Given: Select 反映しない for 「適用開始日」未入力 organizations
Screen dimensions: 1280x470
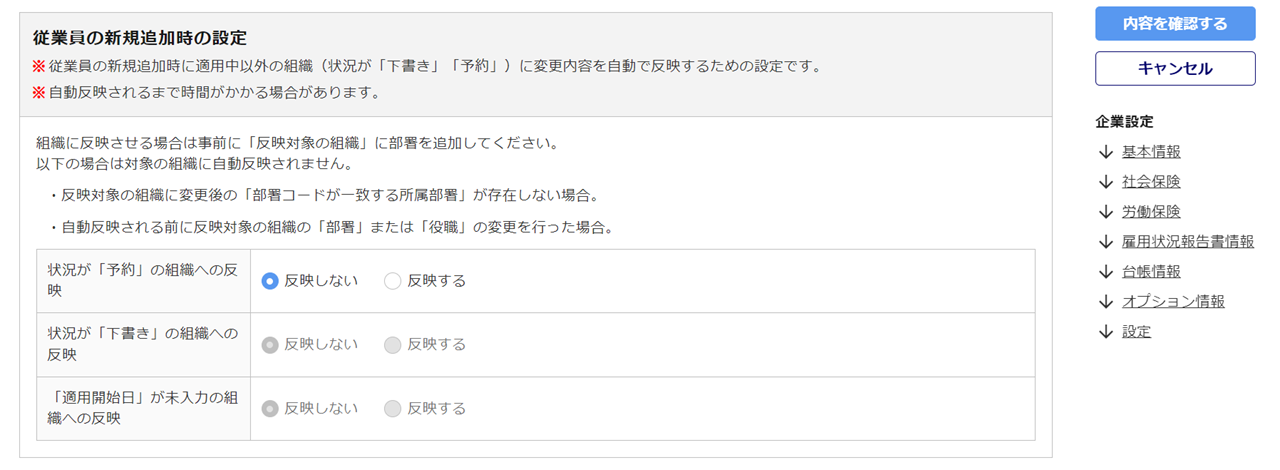Looking at the screenshot, I should (269, 409).
